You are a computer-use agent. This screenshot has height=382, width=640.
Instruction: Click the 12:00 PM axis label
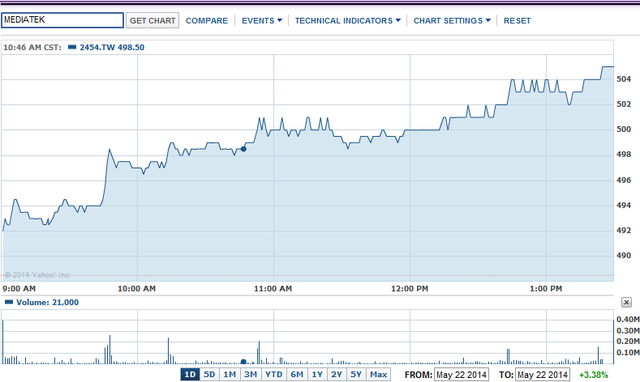409,289
